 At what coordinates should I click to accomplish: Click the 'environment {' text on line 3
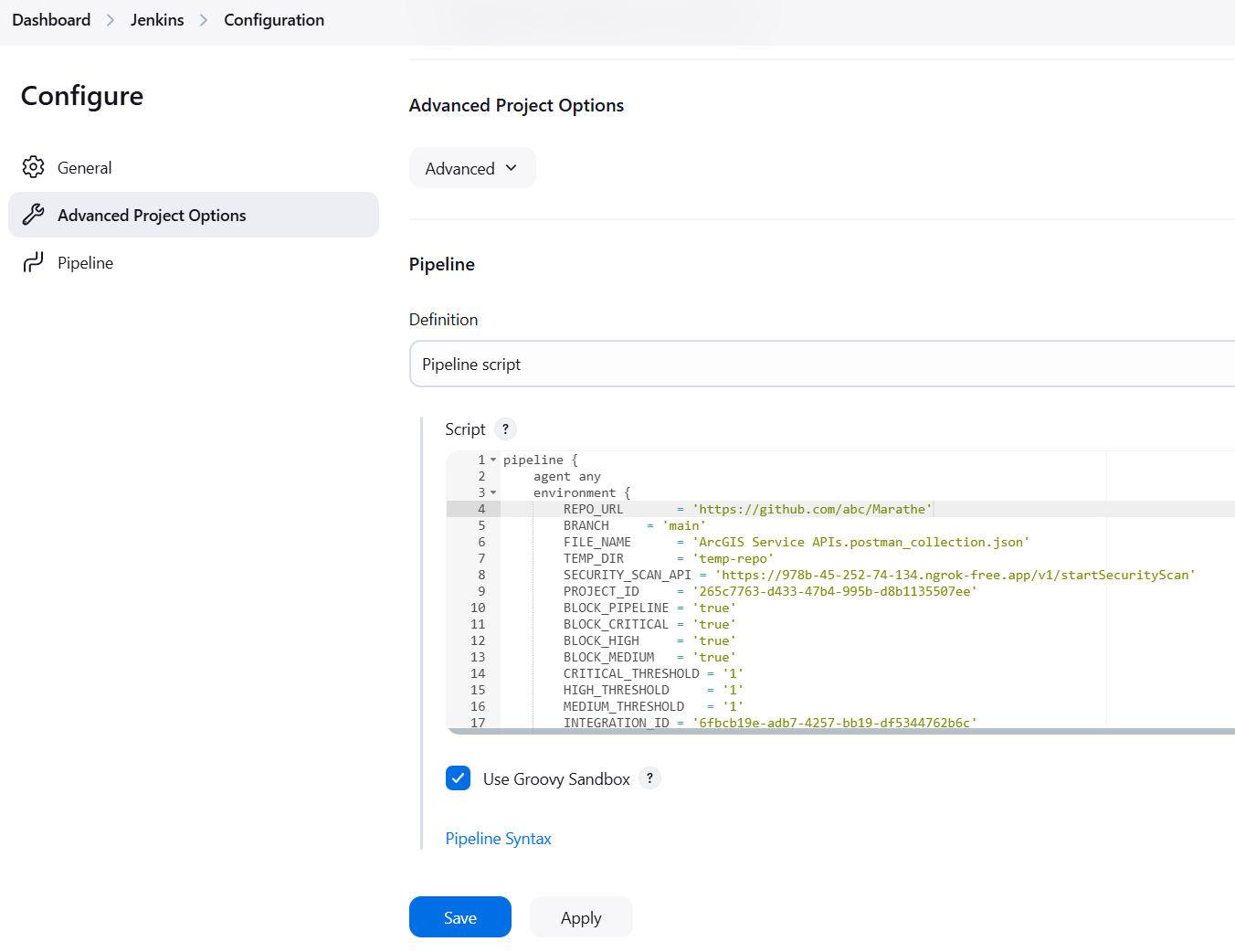click(x=582, y=492)
